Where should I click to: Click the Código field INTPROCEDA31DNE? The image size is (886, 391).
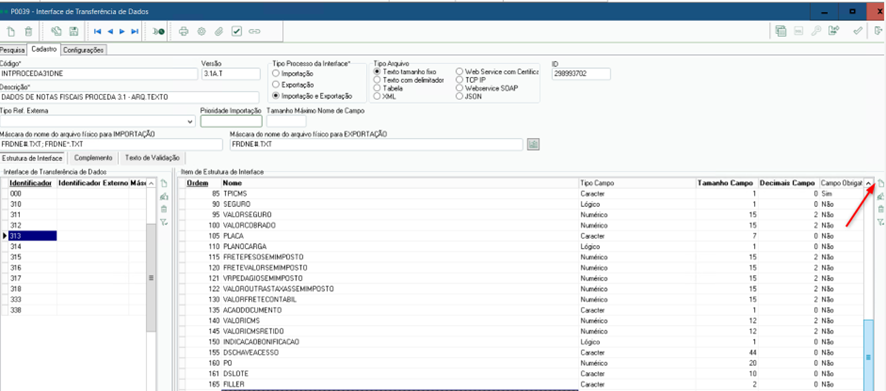coord(98,73)
